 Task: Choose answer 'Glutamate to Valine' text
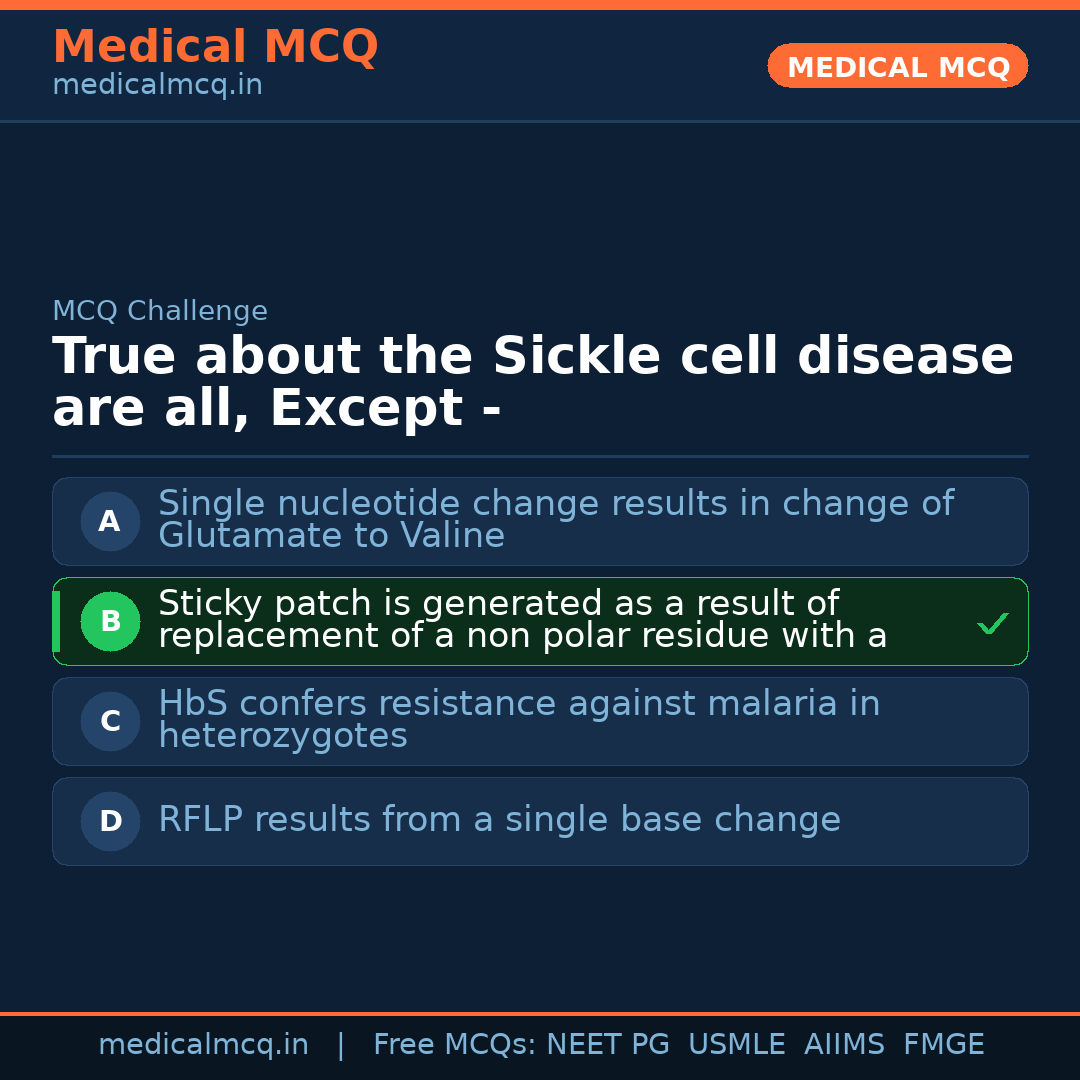click(331, 536)
